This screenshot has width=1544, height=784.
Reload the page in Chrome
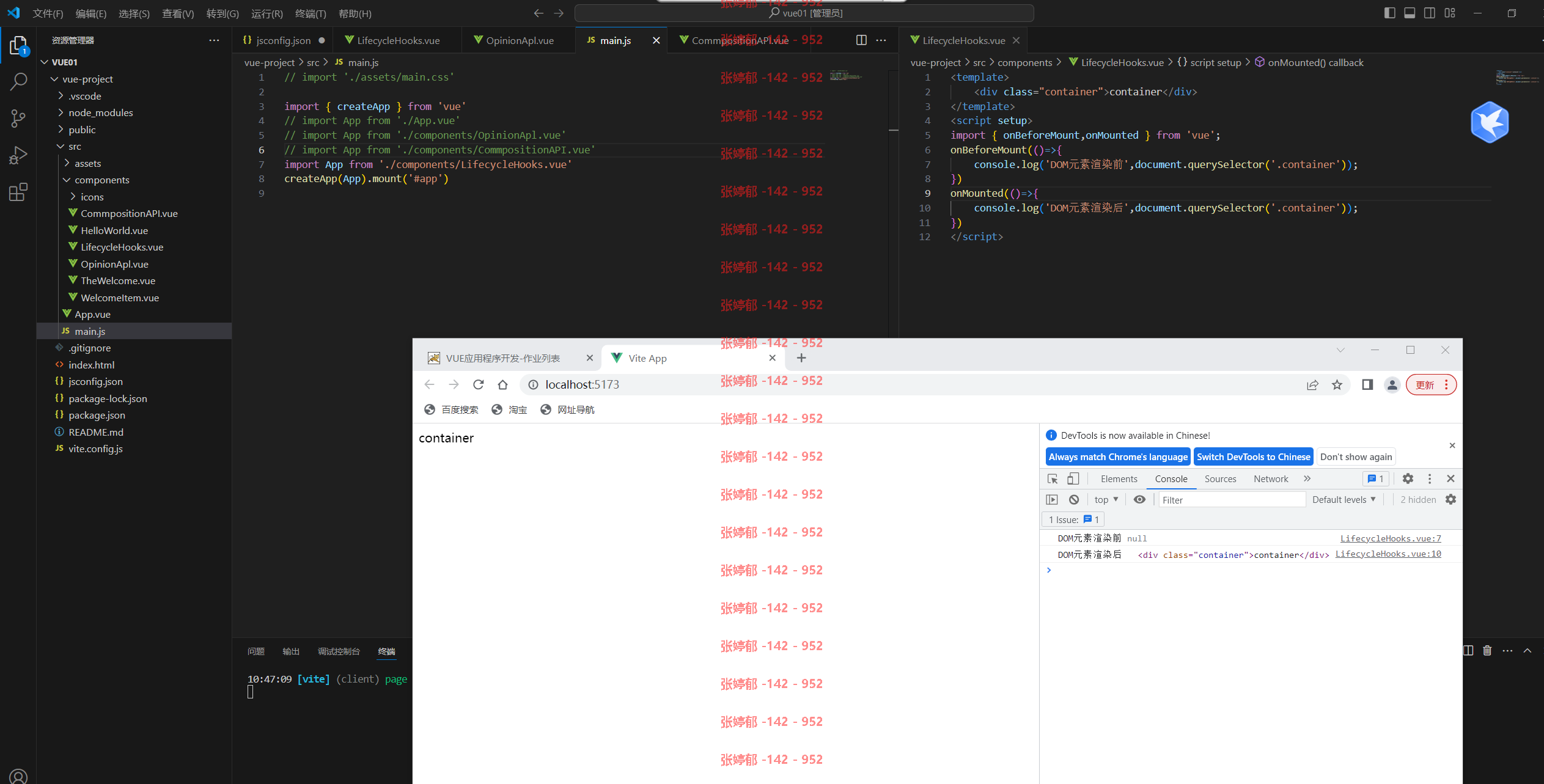(479, 384)
